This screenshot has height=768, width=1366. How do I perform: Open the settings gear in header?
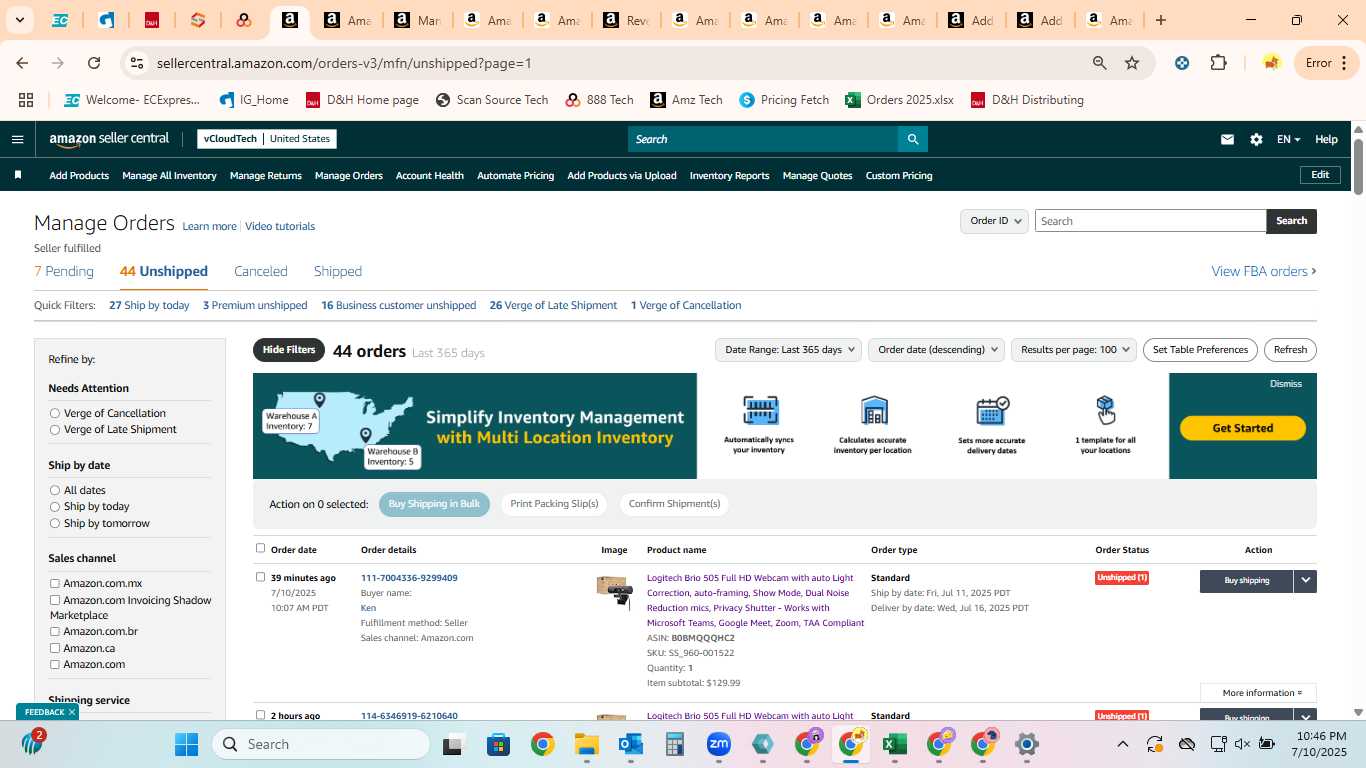1256,139
